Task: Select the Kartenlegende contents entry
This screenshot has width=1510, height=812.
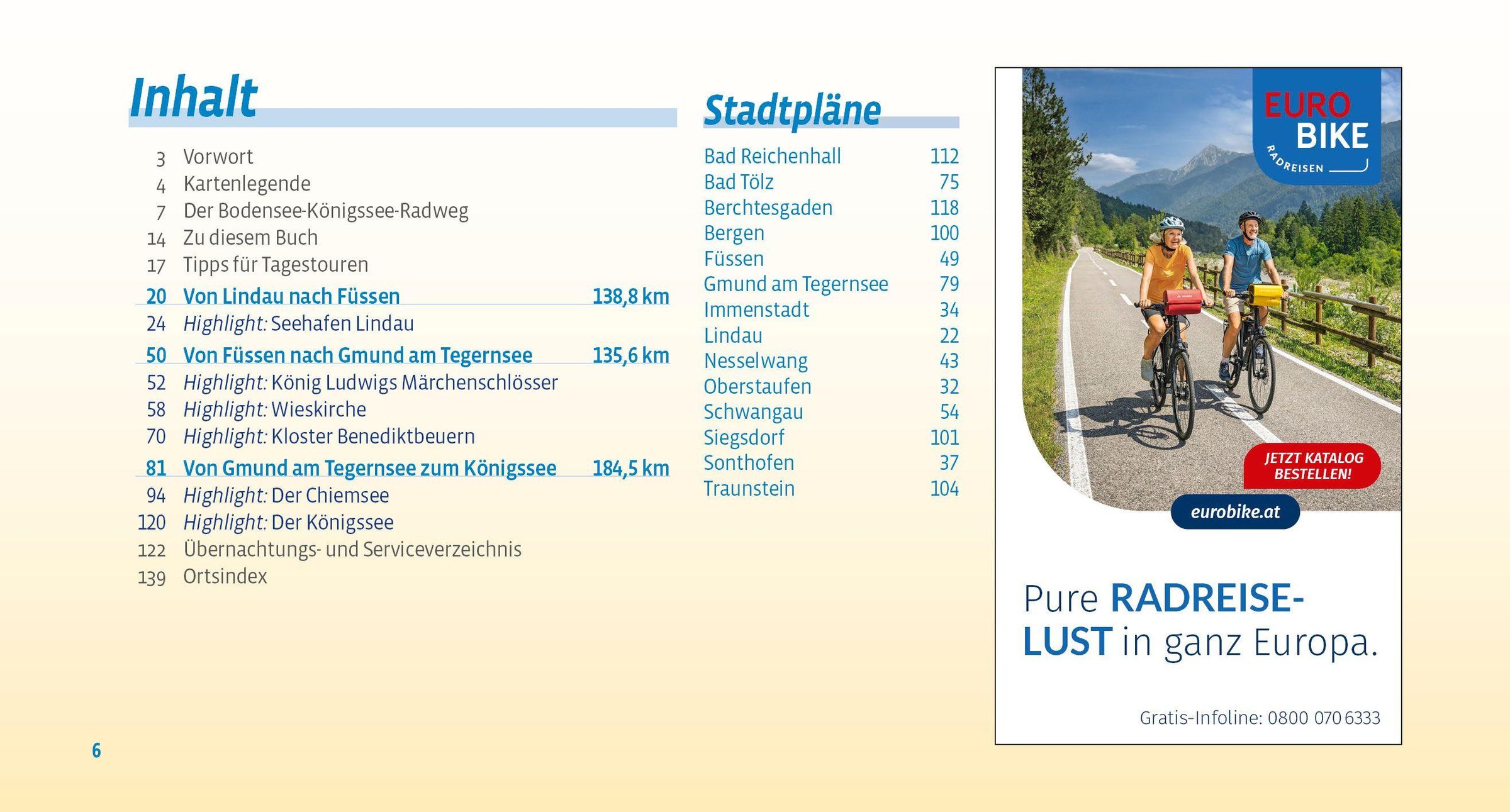Action: pos(247,184)
